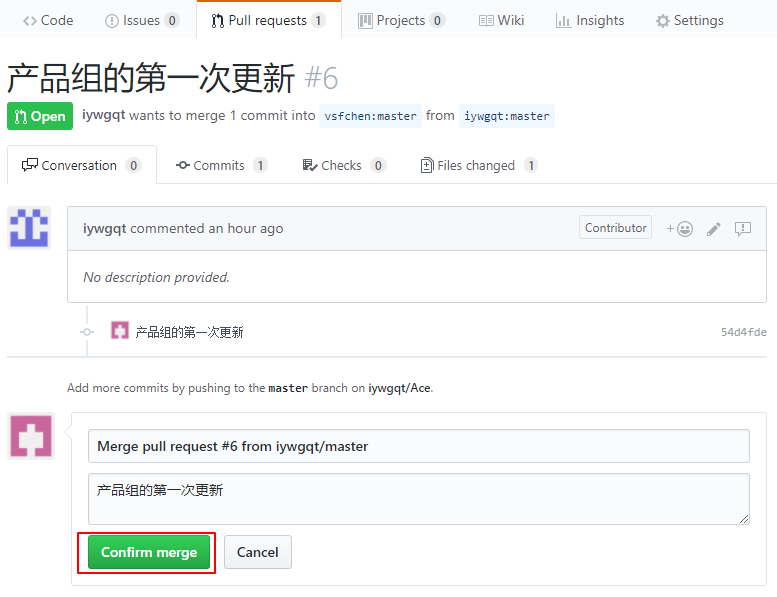Click iywgqt's blue avatar beside the comment

pyautogui.click(x=29, y=228)
